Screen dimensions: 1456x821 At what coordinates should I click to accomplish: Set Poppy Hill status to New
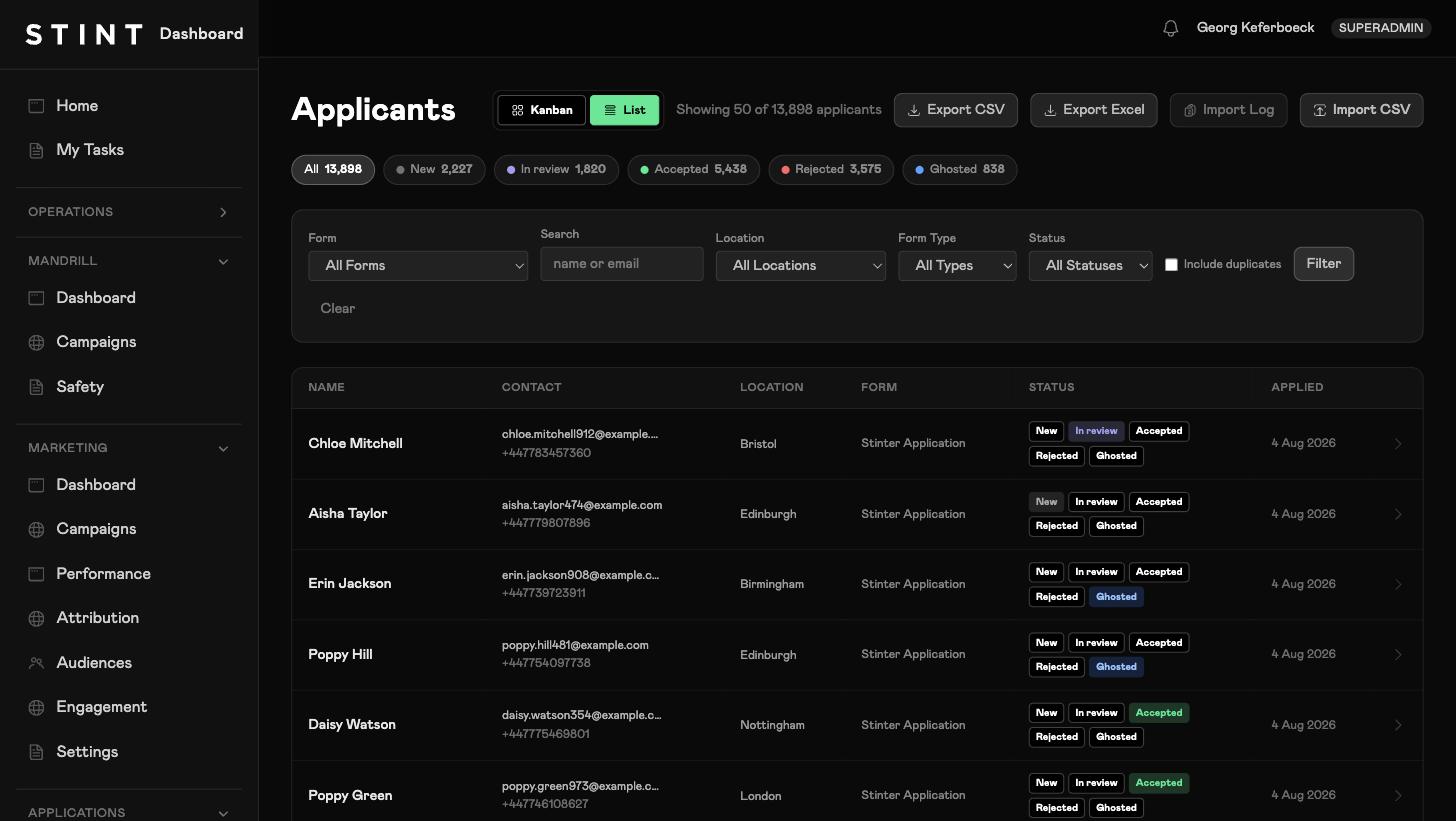pyautogui.click(x=1046, y=643)
